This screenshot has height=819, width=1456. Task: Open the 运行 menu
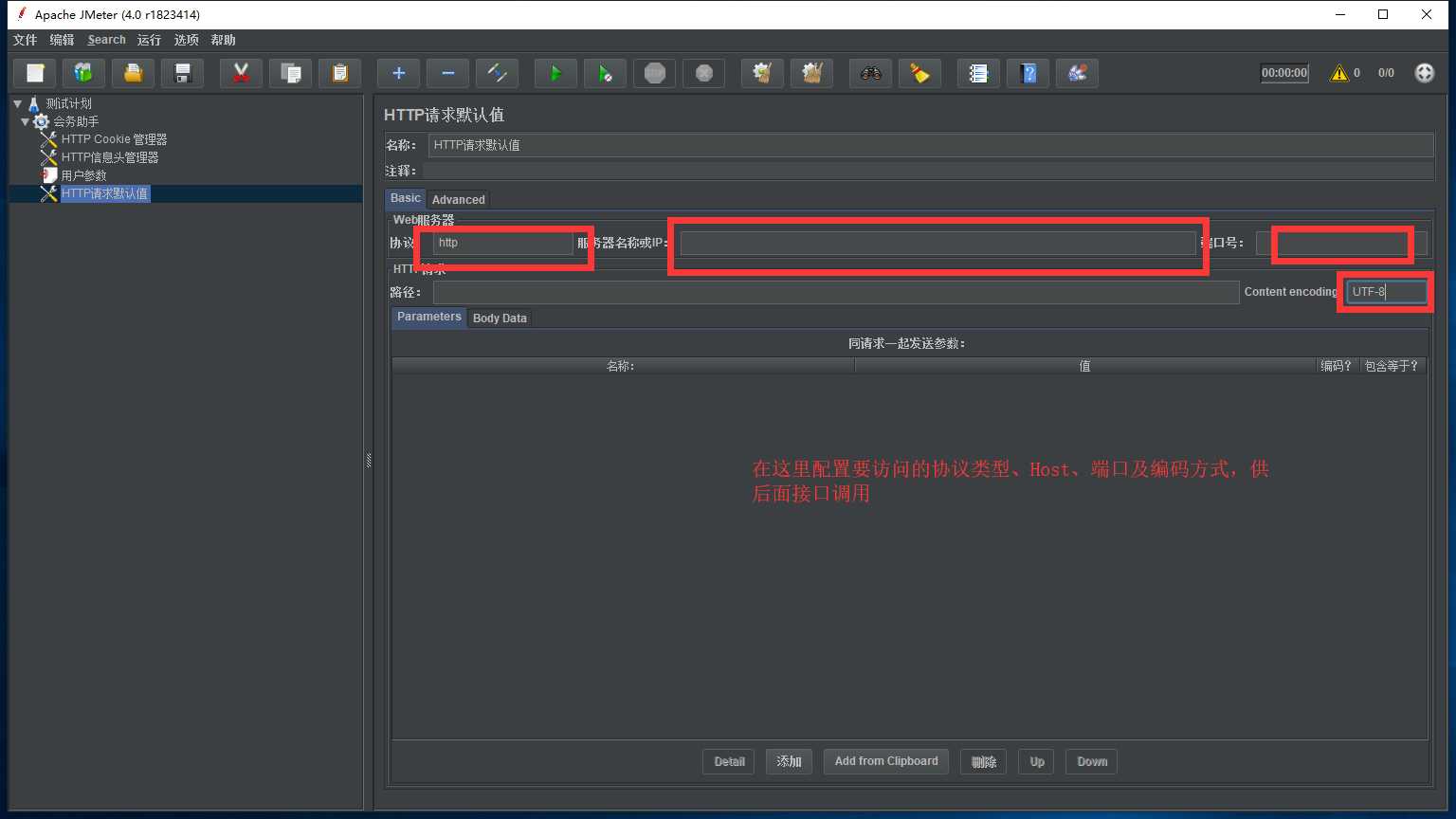(x=149, y=40)
